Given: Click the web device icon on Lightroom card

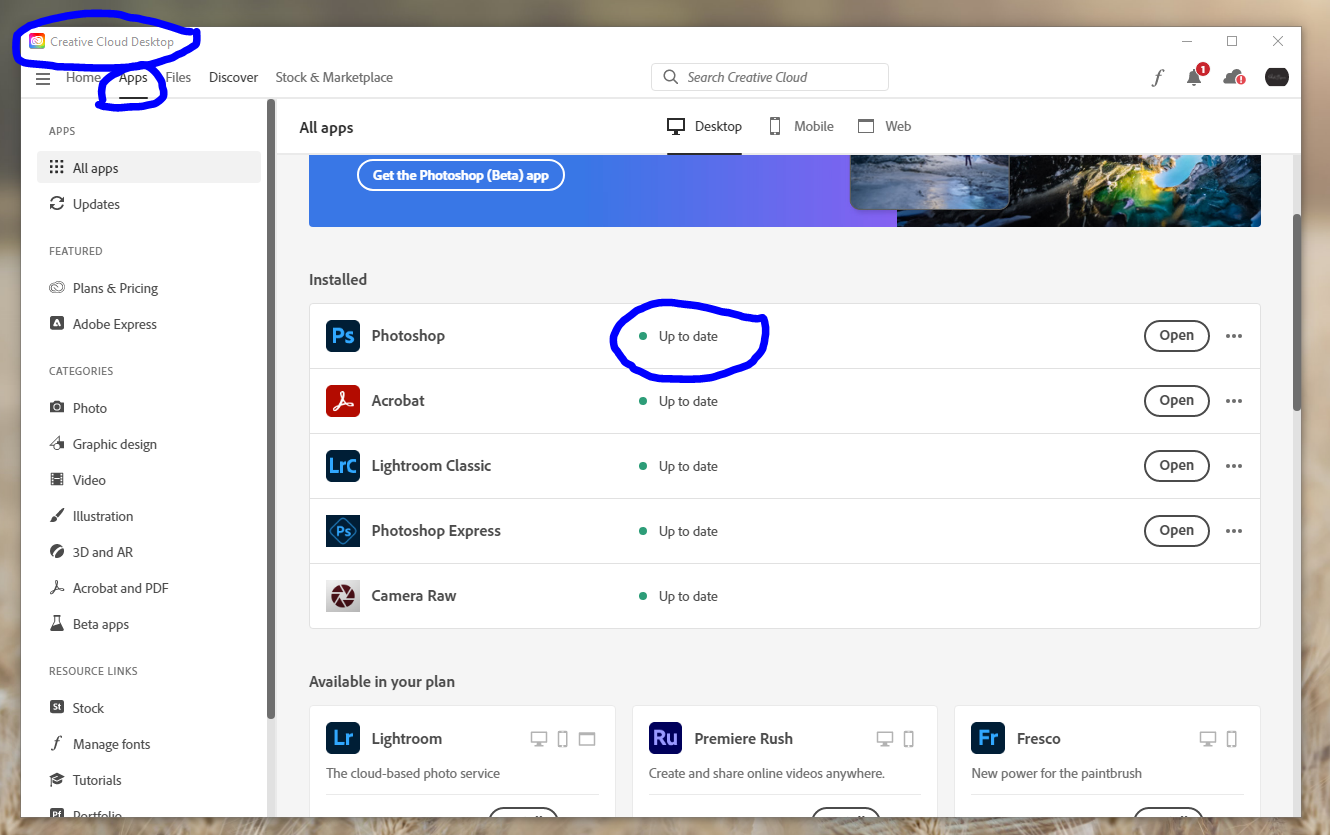Looking at the screenshot, I should [x=587, y=739].
